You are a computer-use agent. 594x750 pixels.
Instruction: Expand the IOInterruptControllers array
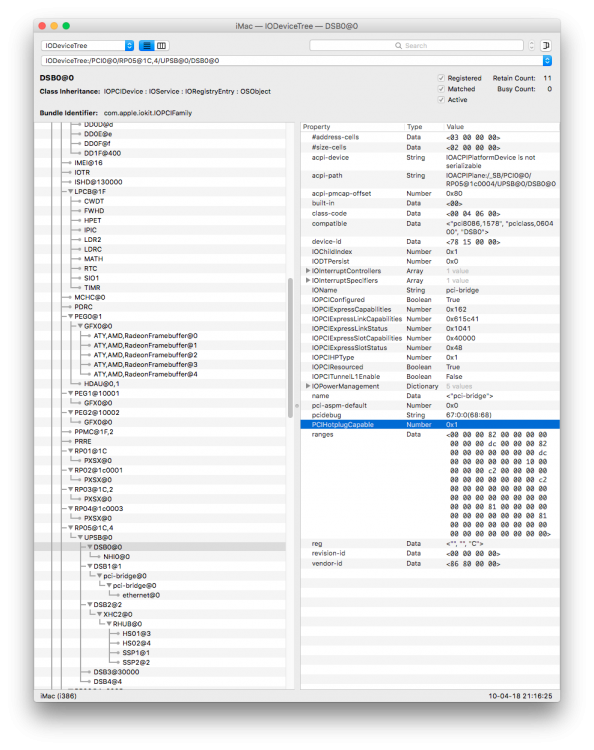click(308, 271)
